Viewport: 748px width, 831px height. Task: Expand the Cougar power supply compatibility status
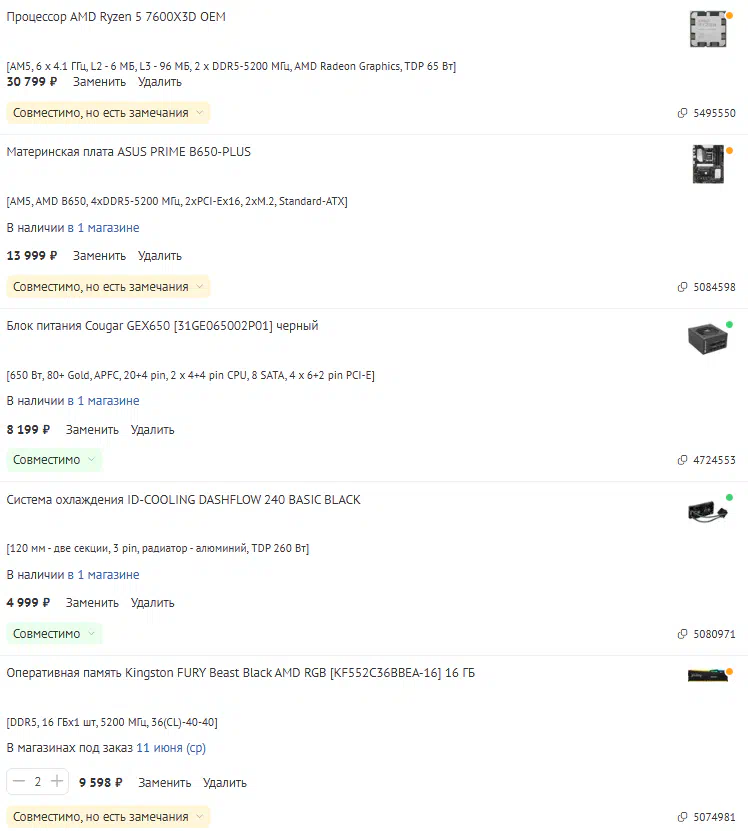click(x=54, y=460)
